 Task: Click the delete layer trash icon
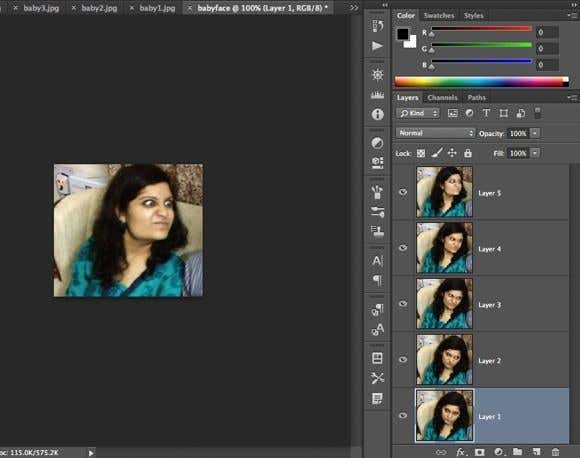pos(555,452)
